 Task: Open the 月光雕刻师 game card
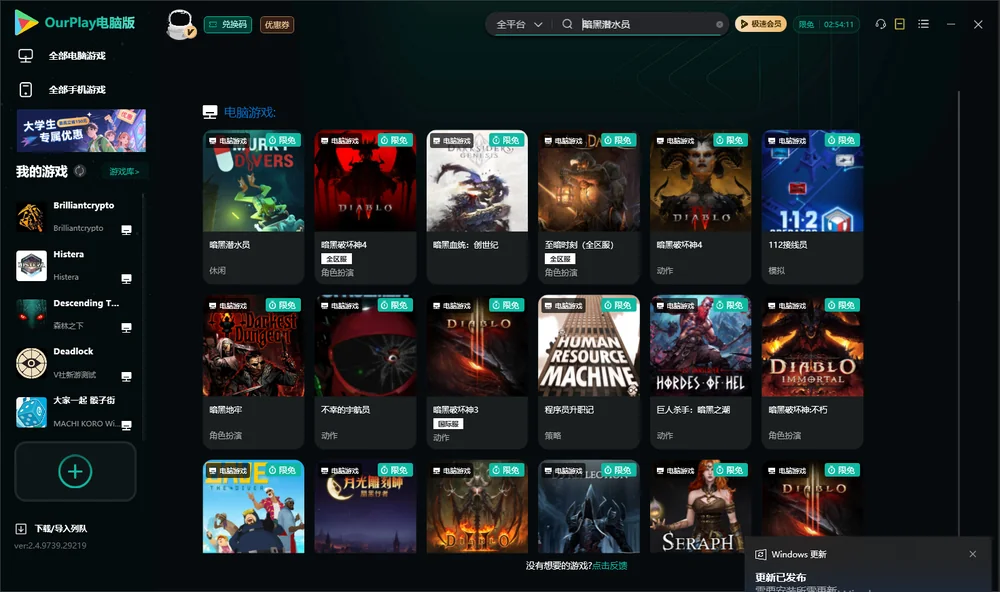365,507
